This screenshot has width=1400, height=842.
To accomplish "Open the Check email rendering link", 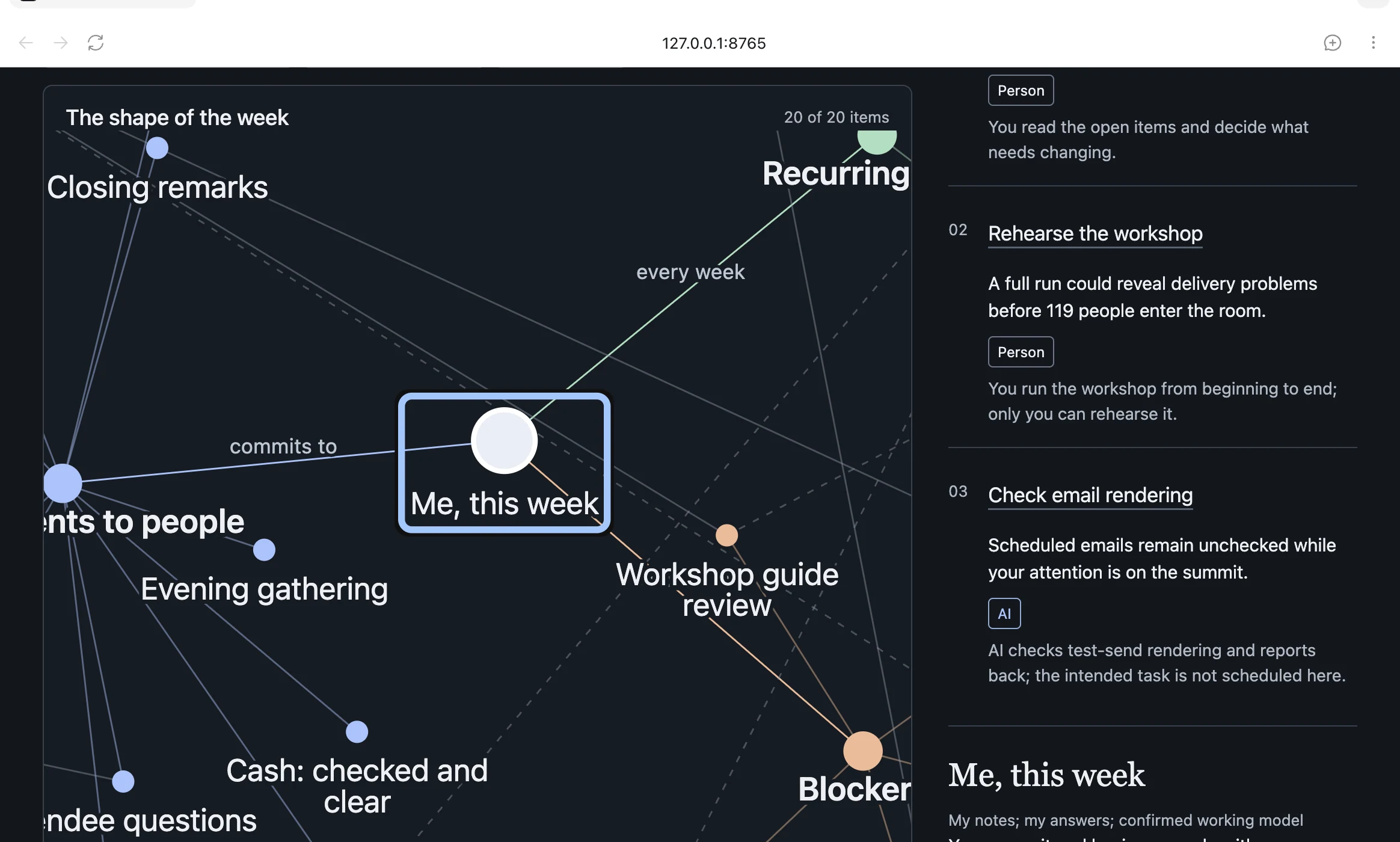I will [1090, 495].
